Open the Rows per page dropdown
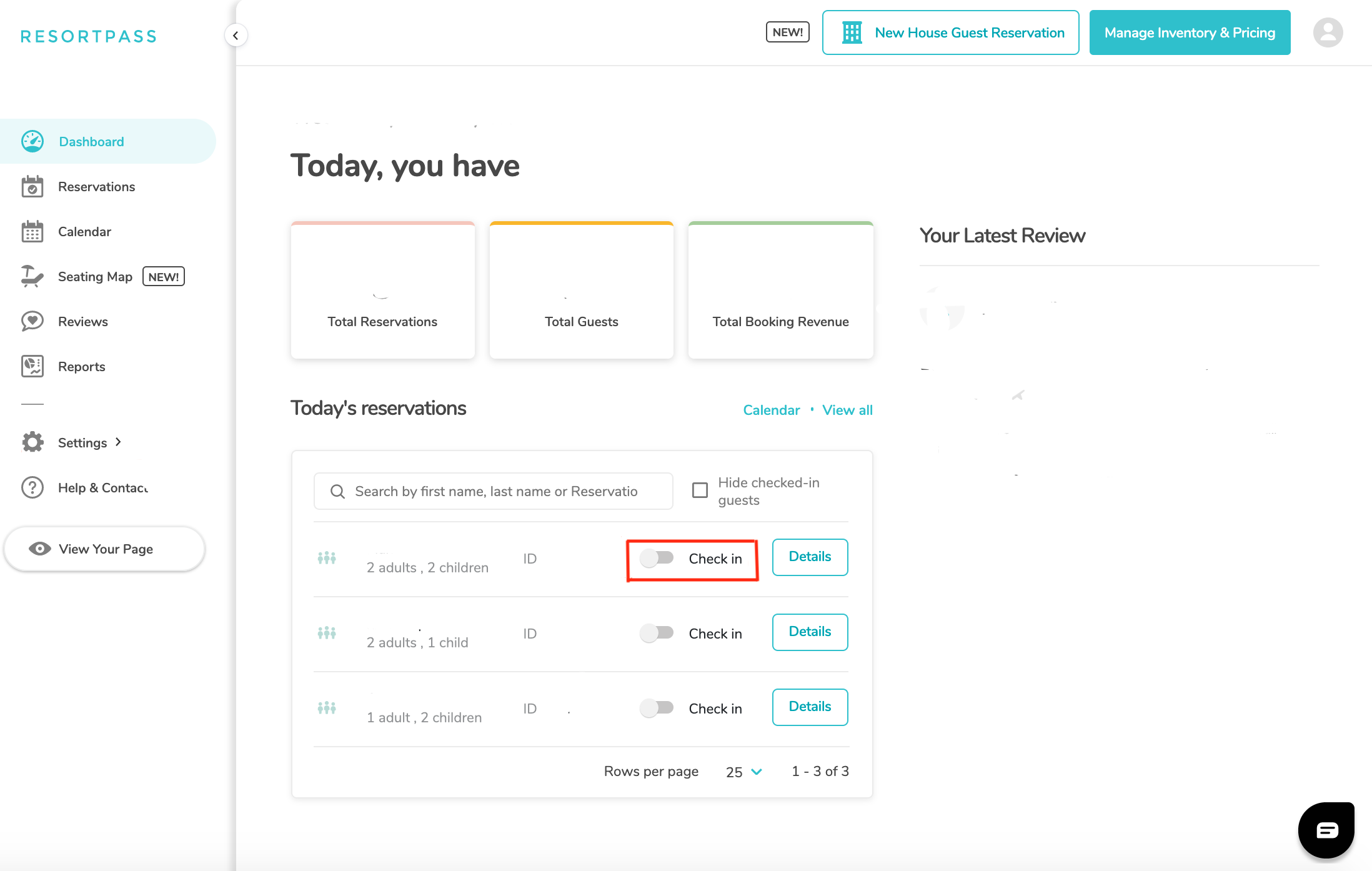Viewport: 1372px width, 871px height. 743,772
